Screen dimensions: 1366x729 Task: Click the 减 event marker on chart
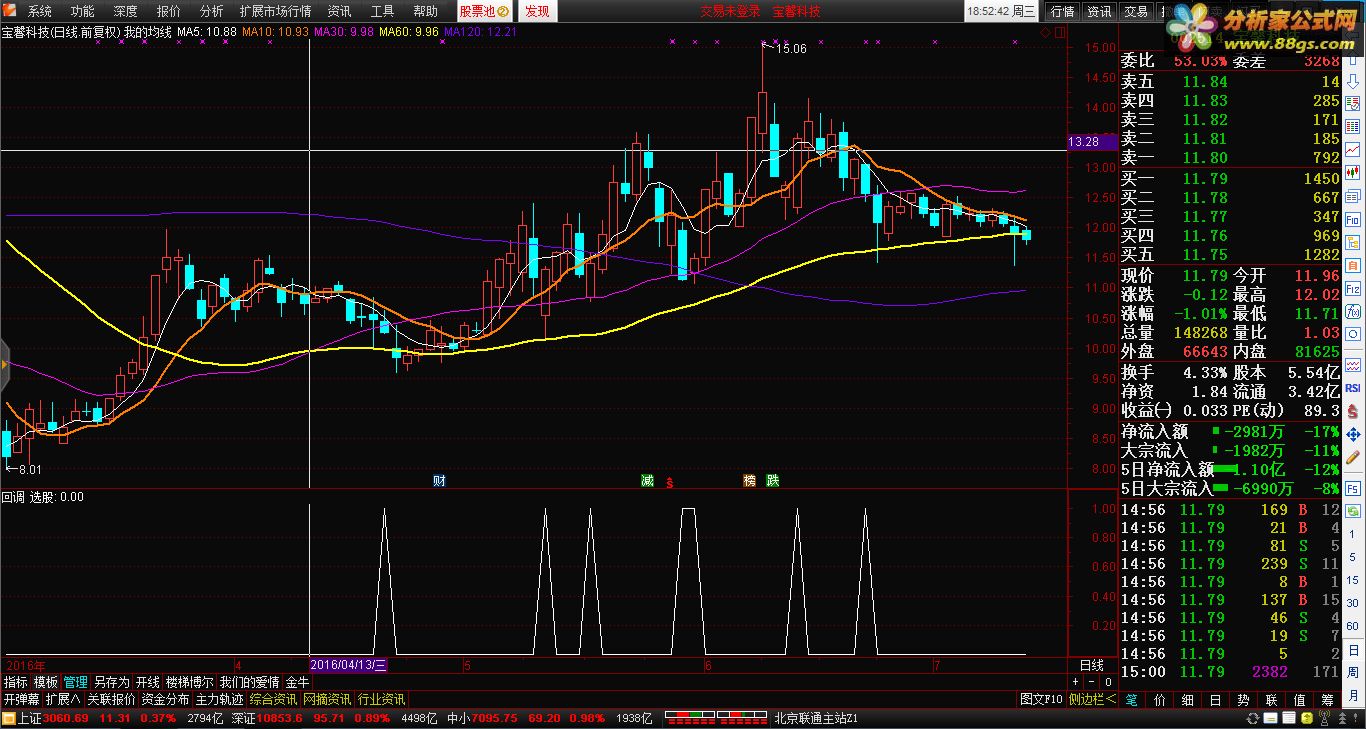point(647,481)
